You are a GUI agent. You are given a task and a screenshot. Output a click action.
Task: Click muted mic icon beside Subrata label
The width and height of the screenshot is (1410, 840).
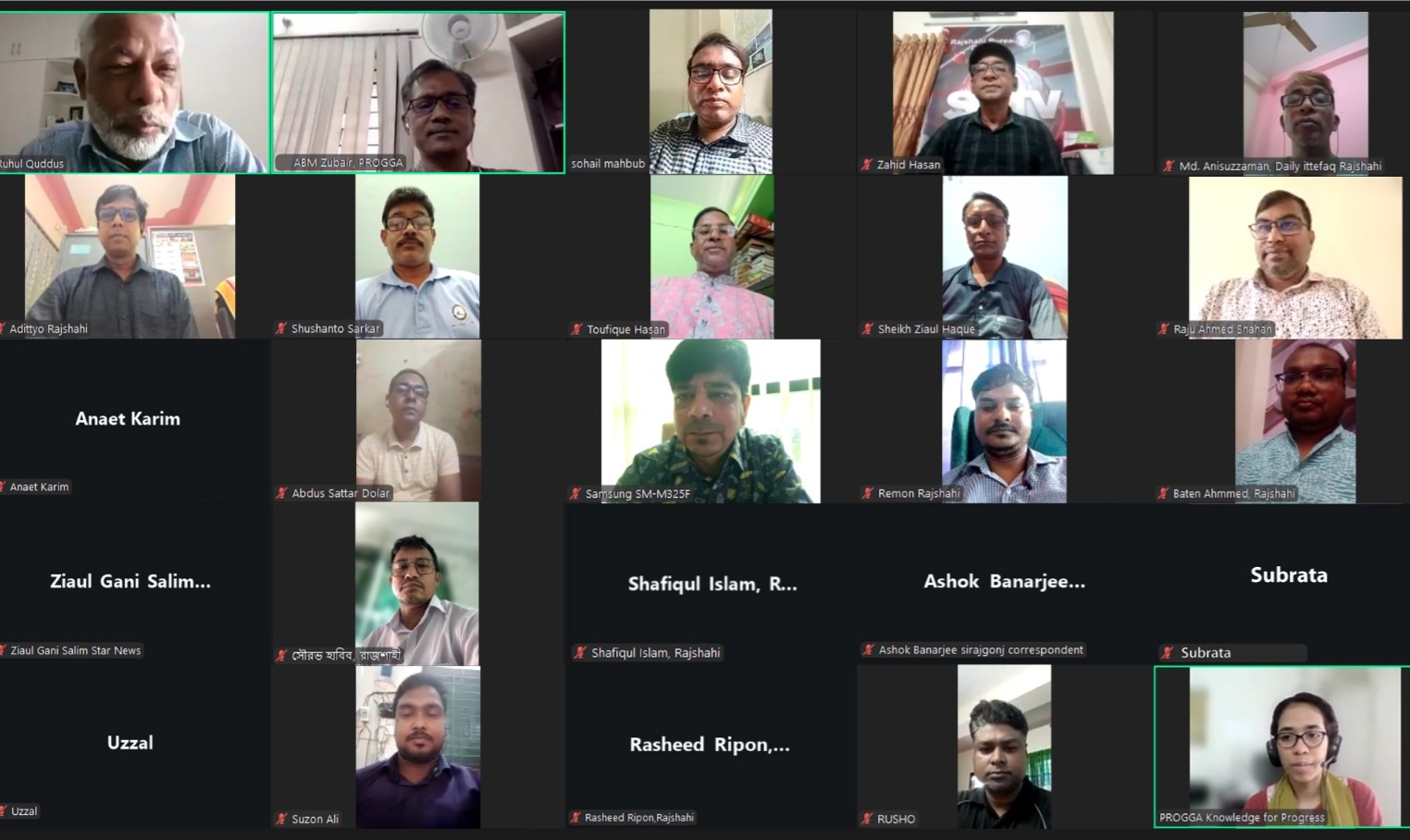coord(1168,652)
